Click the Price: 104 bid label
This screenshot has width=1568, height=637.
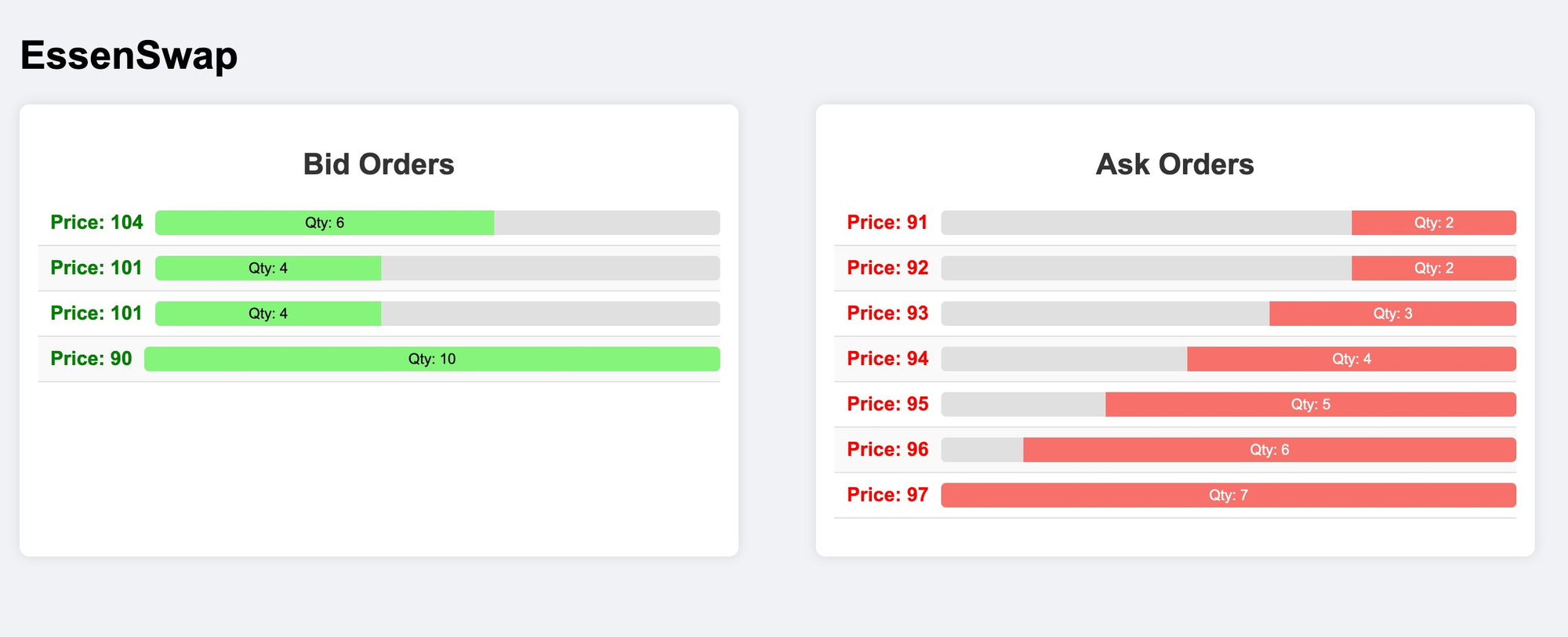click(x=96, y=223)
